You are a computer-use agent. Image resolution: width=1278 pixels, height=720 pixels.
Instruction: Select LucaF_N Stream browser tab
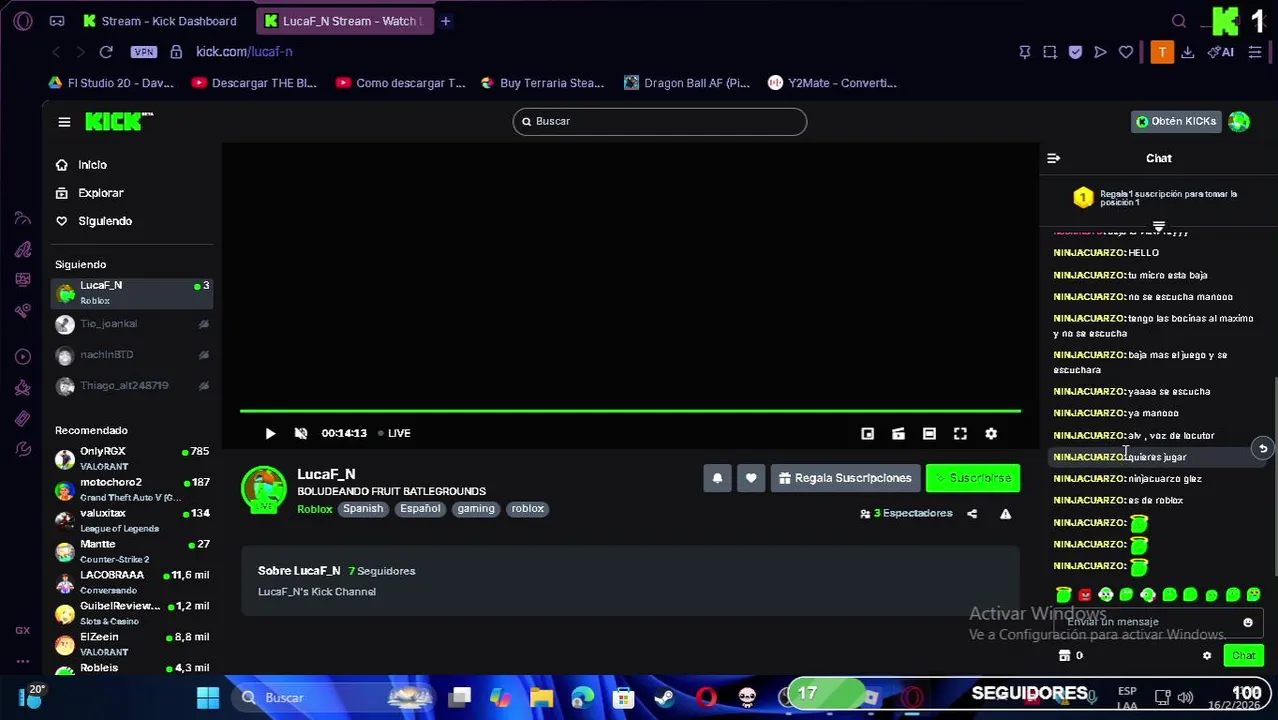click(343, 21)
